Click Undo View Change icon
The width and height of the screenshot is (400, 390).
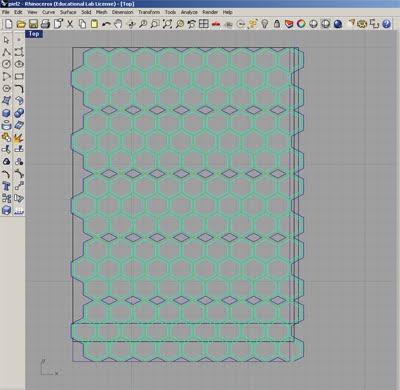click(x=191, y=24)
